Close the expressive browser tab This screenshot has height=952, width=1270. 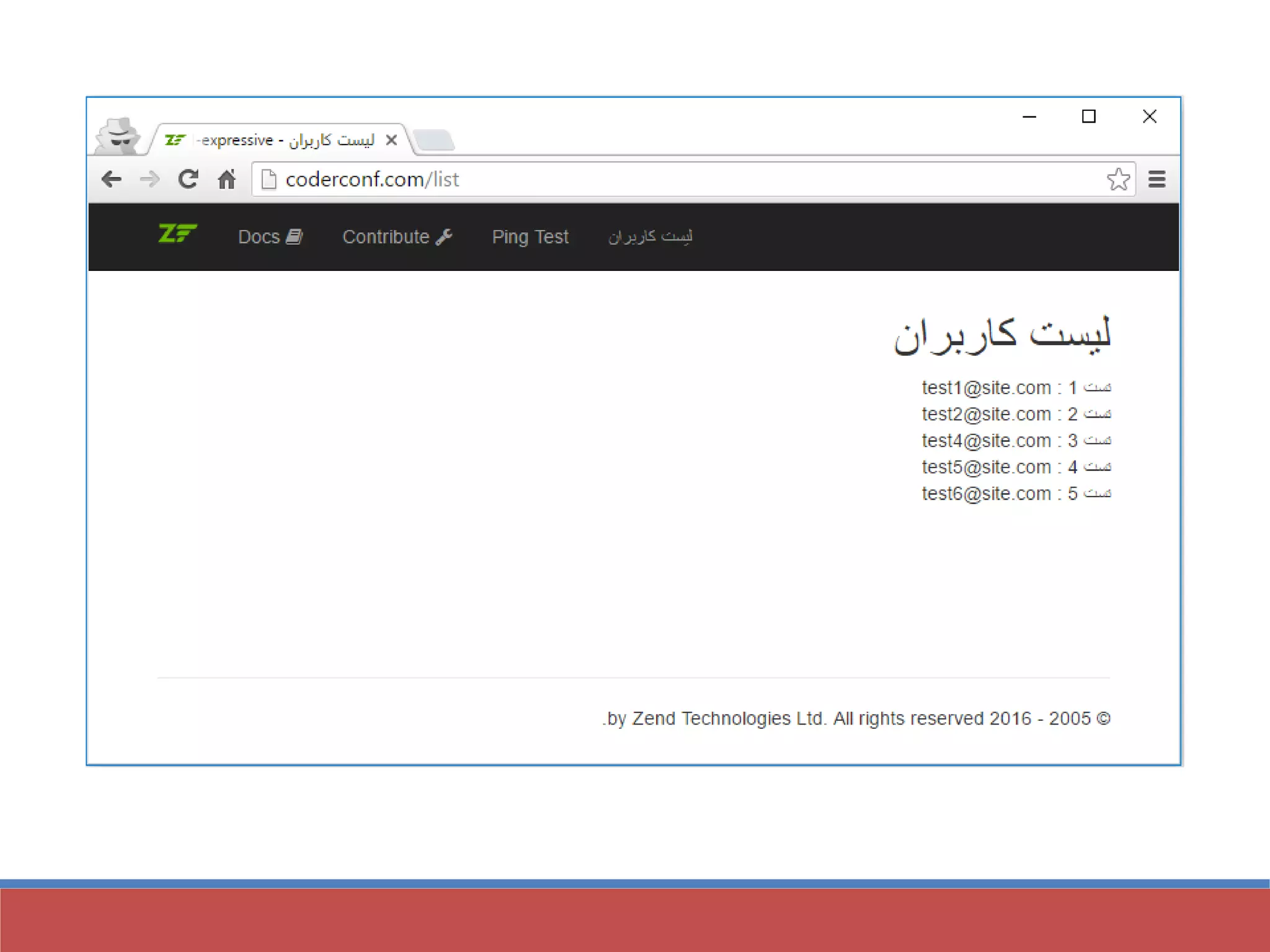[x=391, y=140]
